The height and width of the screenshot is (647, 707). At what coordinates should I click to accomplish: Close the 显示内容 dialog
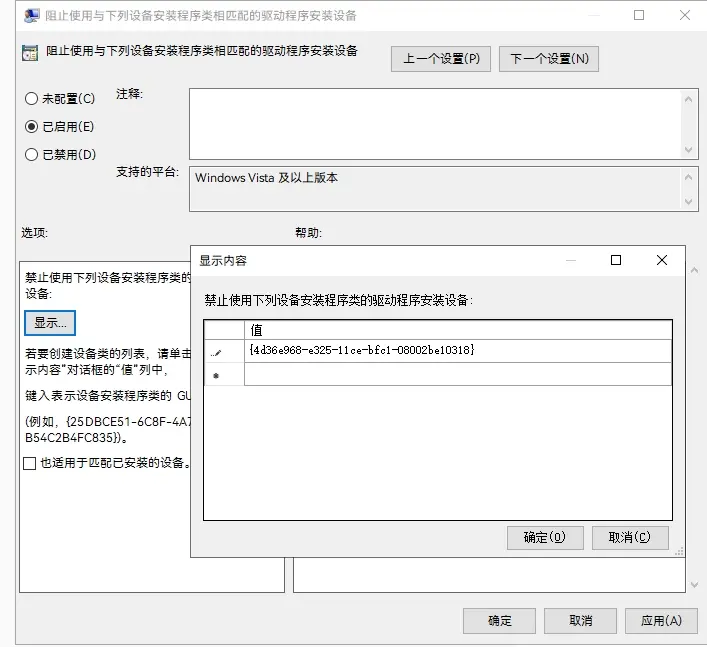tap(662, 260)
